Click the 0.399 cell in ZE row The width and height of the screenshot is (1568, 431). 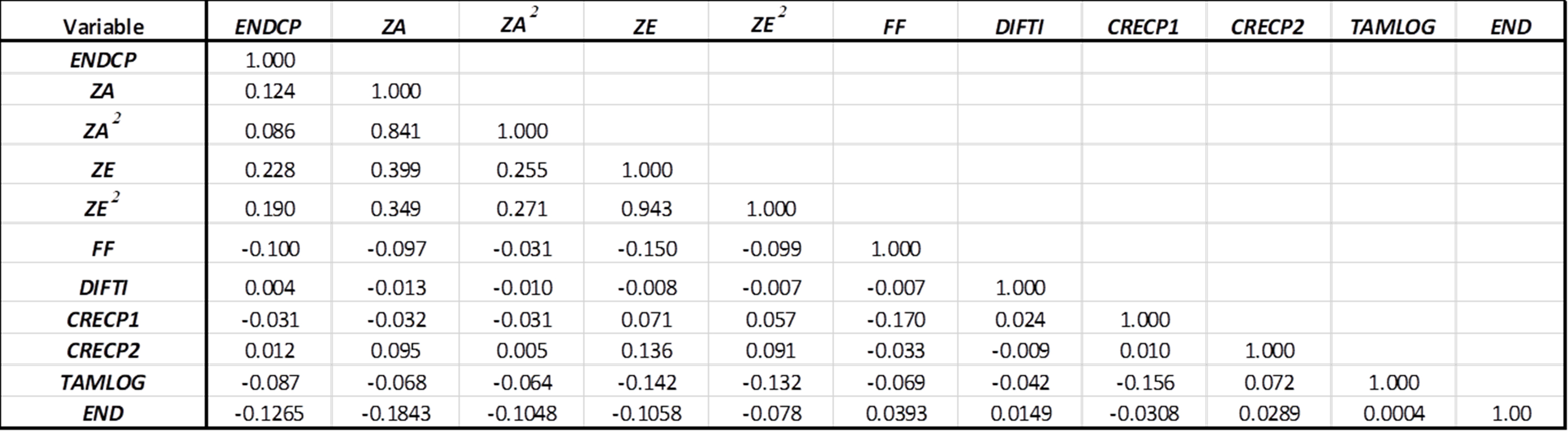click(x=396, y=169)
